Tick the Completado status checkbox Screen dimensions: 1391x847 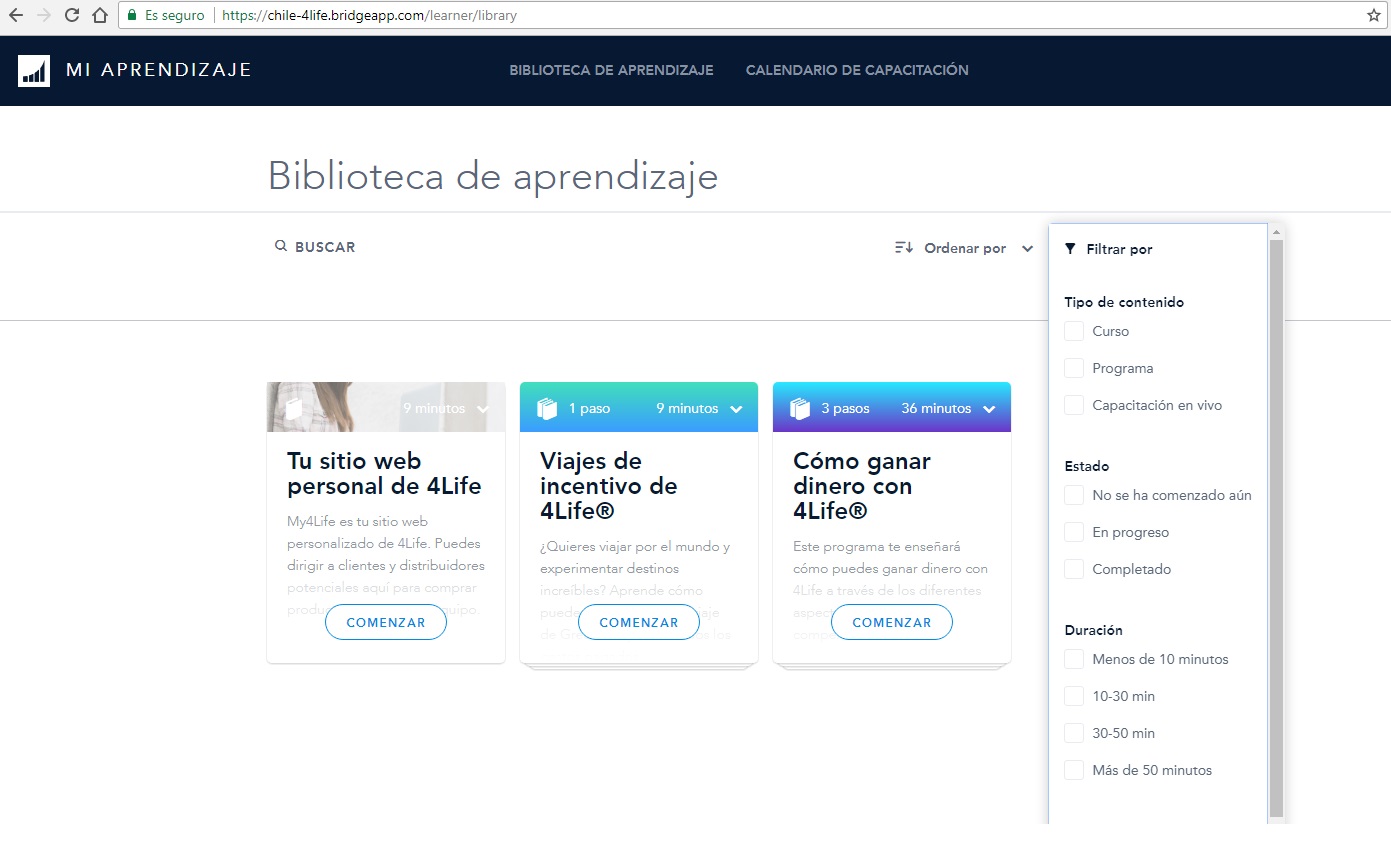pos(1074,569)
